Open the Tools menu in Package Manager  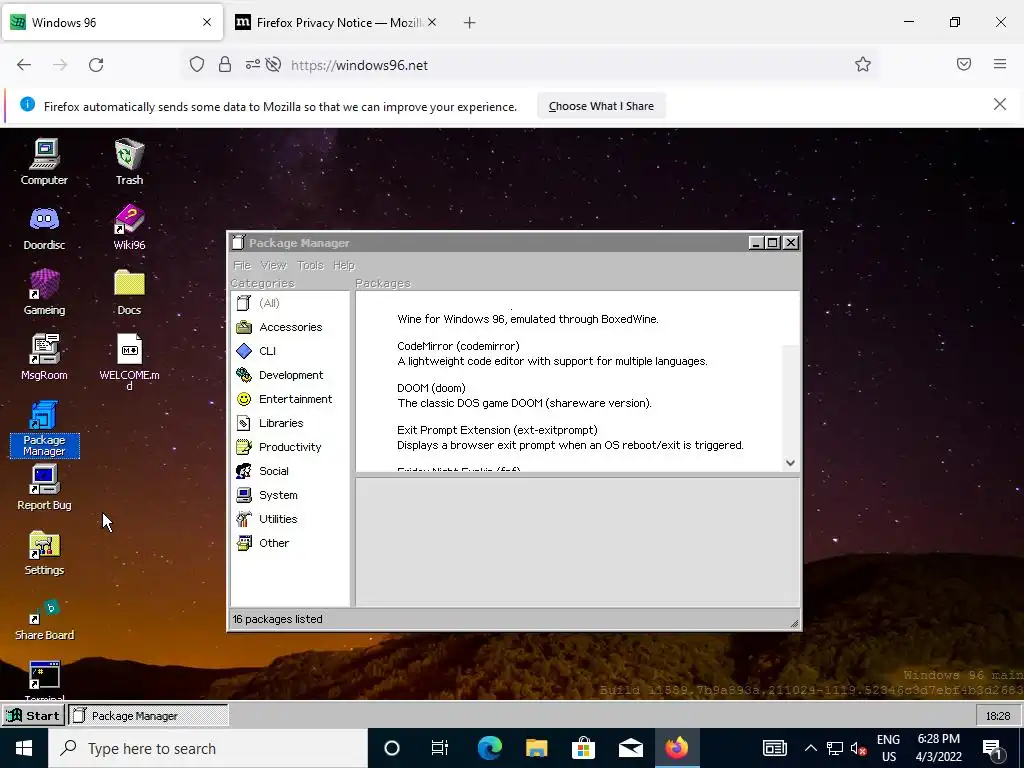(310, 265)
